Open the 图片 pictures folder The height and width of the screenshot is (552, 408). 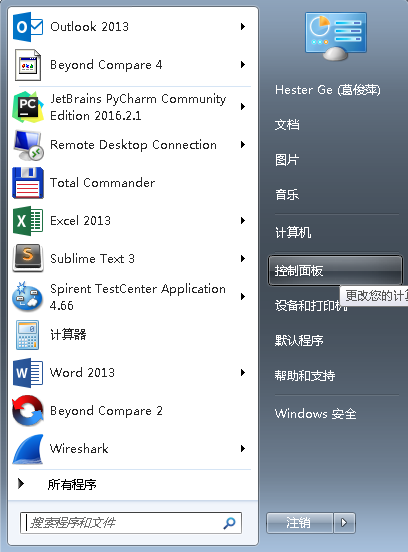(x=287, y=160)
